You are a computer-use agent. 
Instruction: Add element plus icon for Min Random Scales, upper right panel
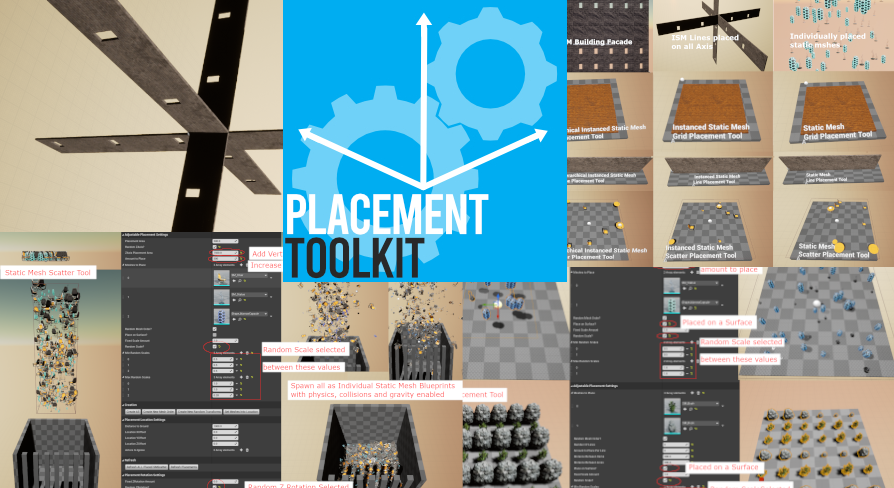692,342
